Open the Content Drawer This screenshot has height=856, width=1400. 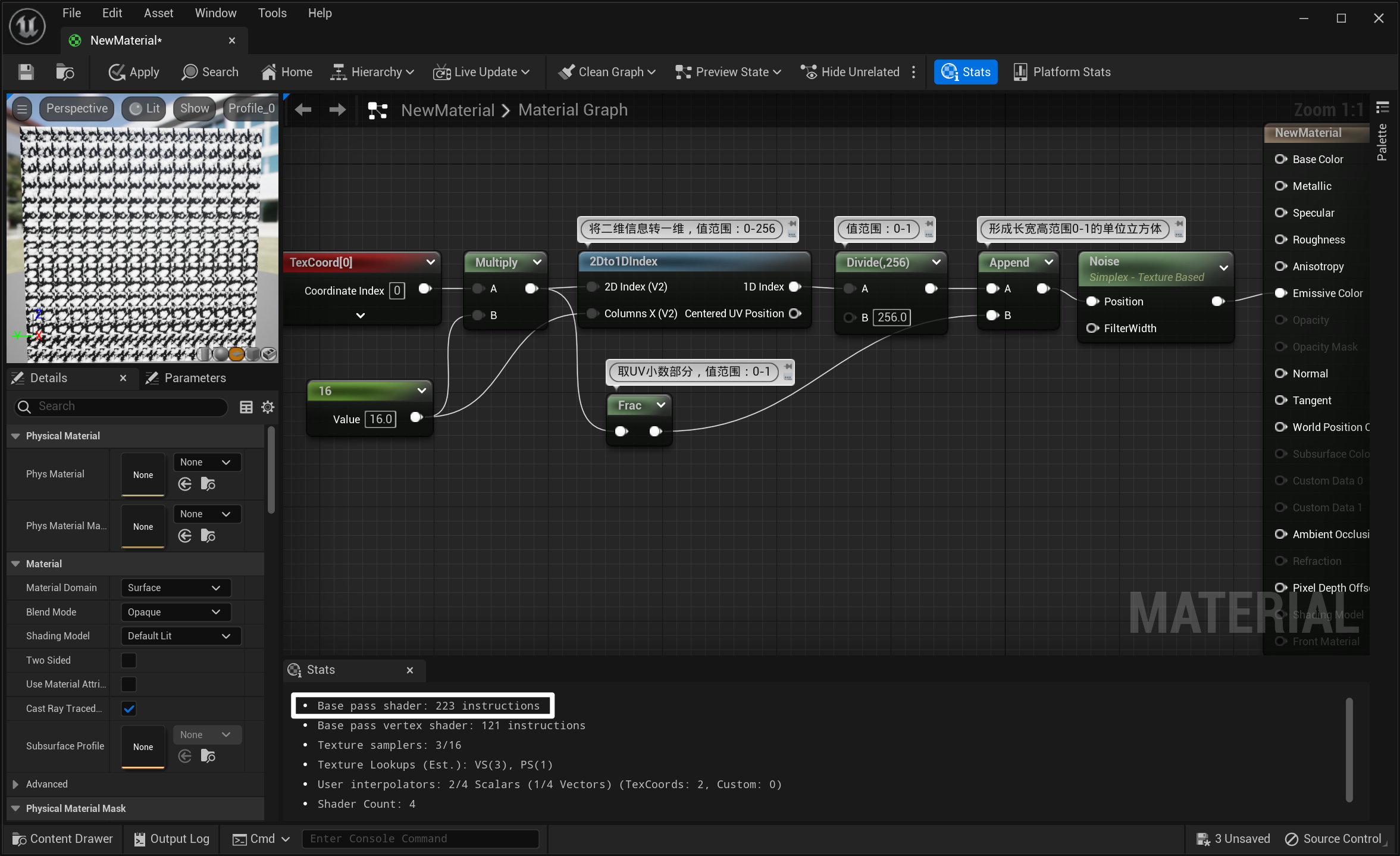[62, 839]
